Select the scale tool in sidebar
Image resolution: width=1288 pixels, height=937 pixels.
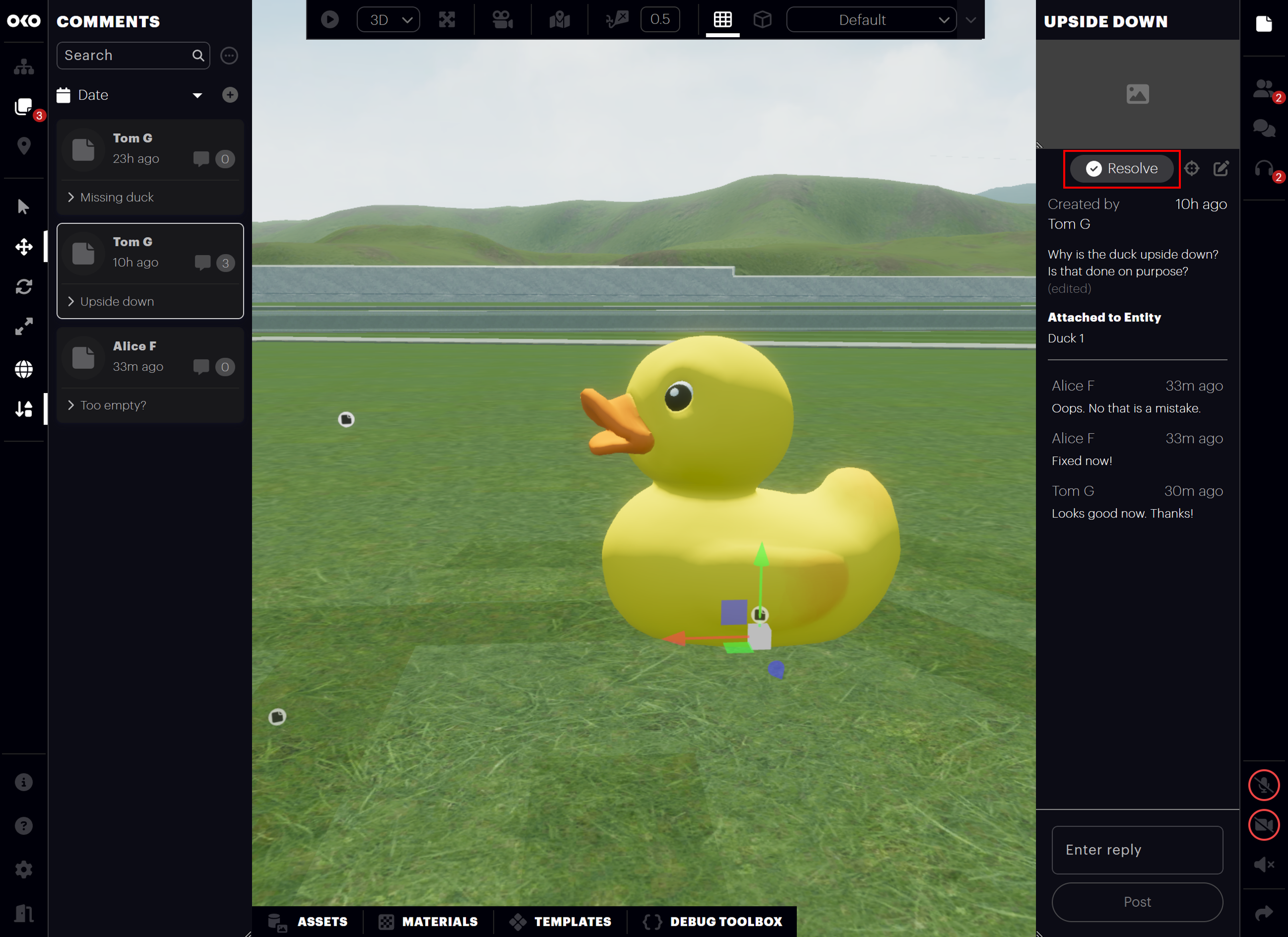click(x=24, y=327)
